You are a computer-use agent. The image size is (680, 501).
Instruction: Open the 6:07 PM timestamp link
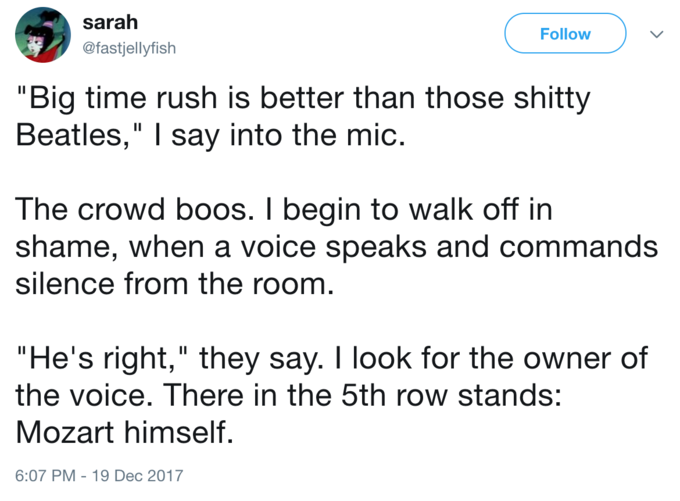point(46,475)
